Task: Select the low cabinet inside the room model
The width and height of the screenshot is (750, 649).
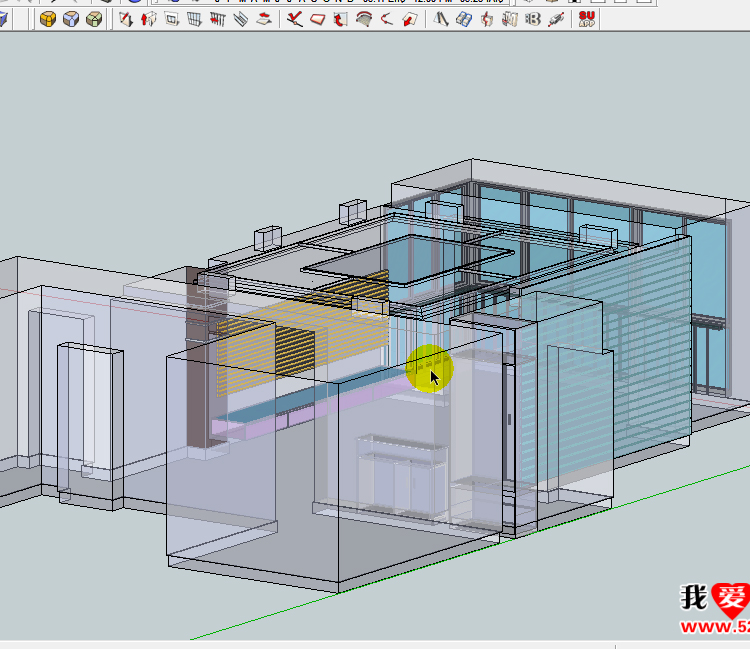Action: [x=402, y=476]
